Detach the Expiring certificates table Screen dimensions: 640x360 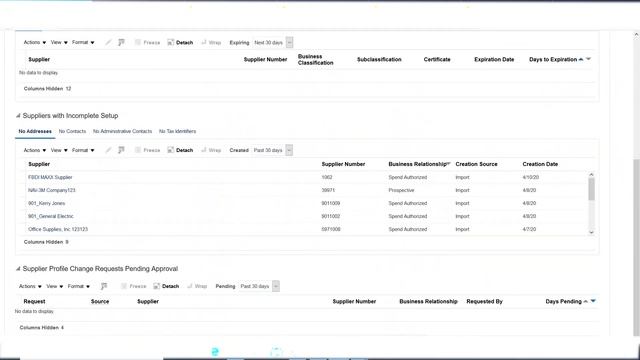pyautogui.click(x=180, y=42)
